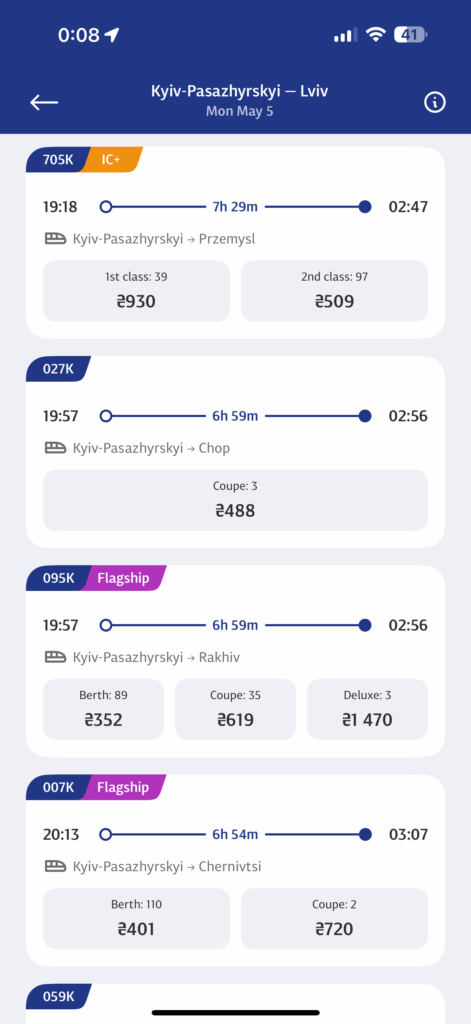The height and width of the screenshot is (1024, 471).
Task: Open the route info icon
Action: (434, 102)
